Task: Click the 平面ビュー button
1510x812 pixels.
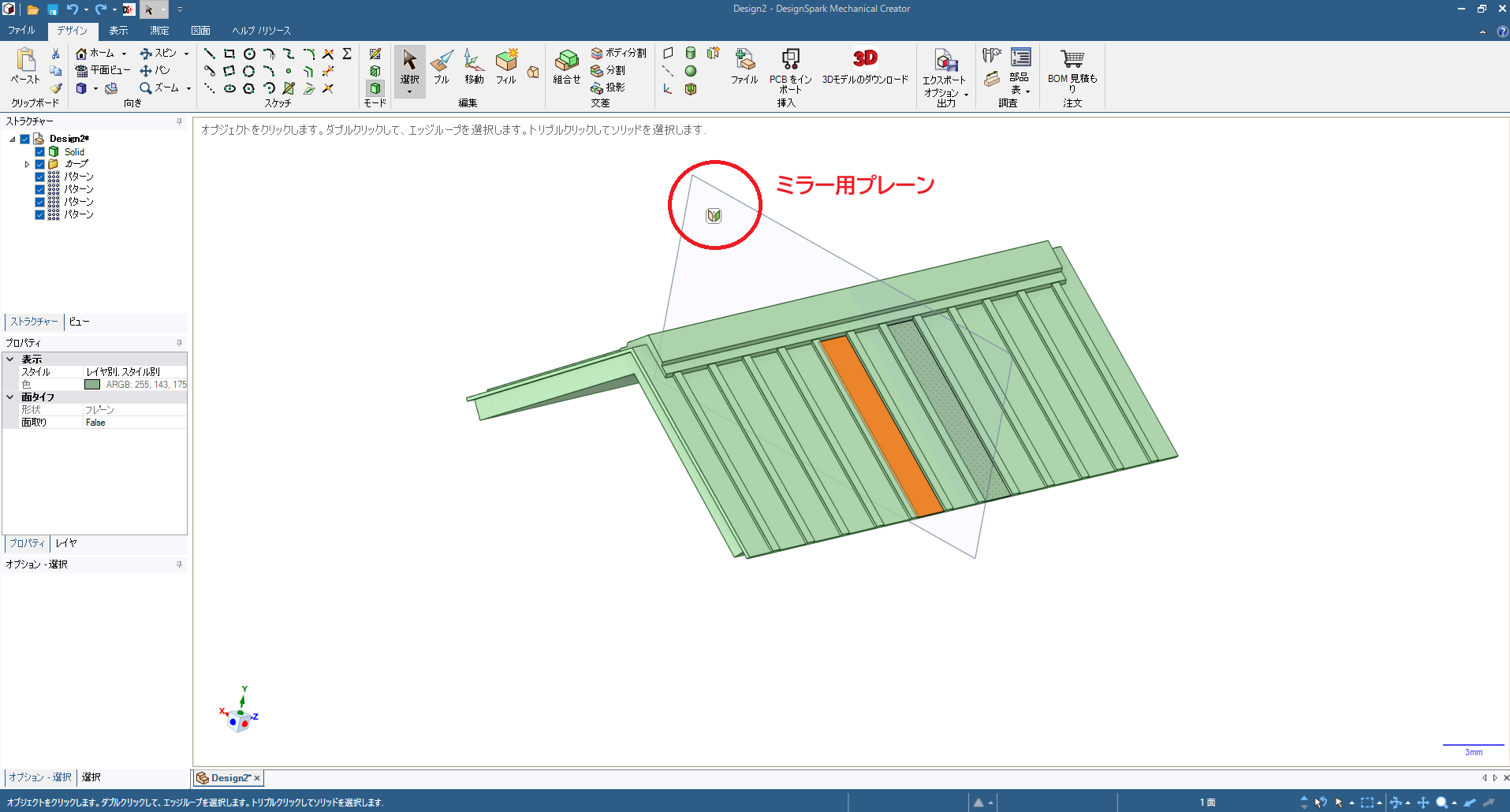Action: (x=103, y=70)
